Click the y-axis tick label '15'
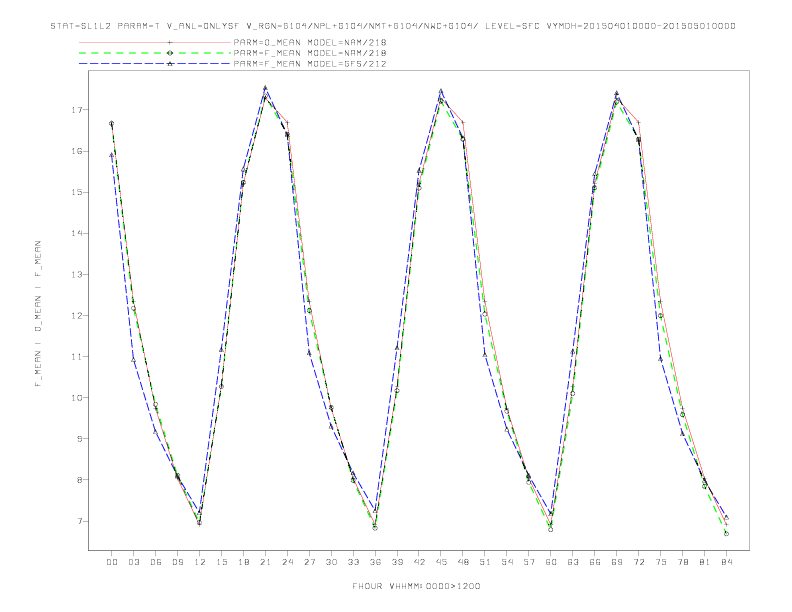Viewport: 792px width, 612px height. [76, 192]
